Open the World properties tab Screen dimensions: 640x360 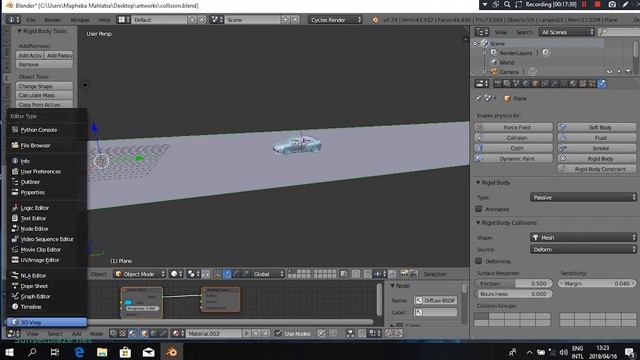[x=526, y=84]
